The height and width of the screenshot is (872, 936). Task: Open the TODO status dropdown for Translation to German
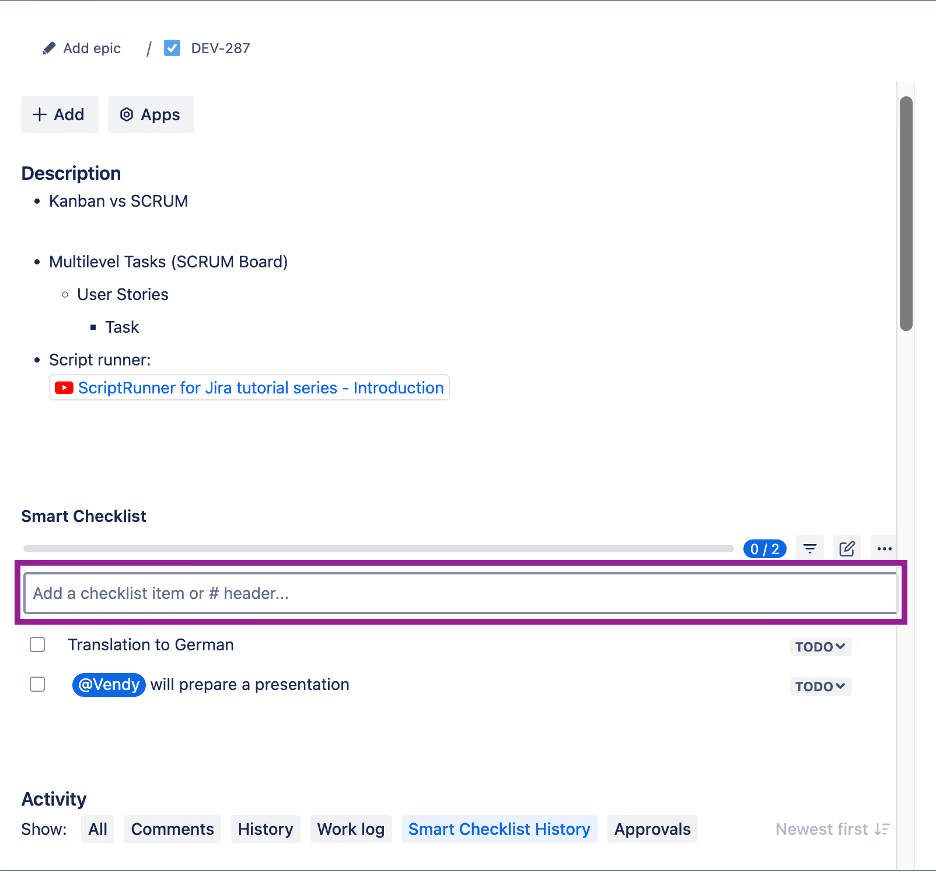point(820,646)
